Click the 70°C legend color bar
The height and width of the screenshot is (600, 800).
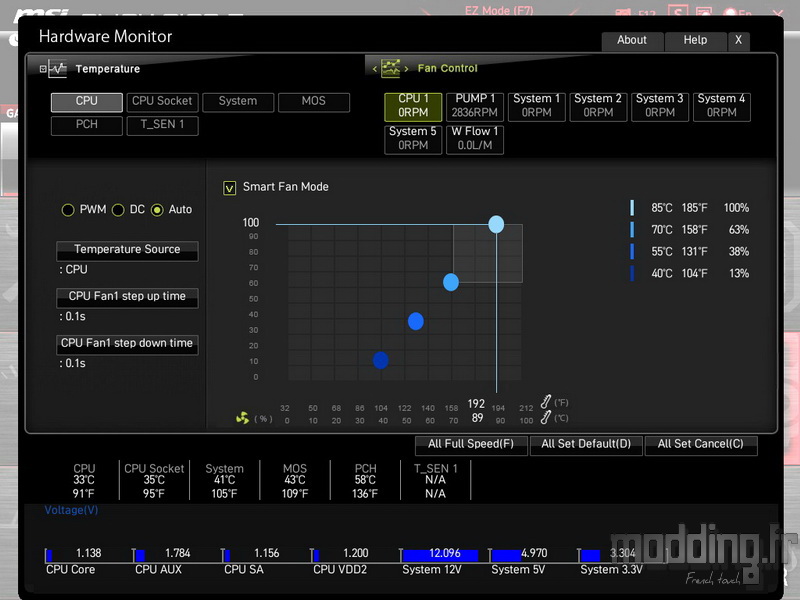click(632, 230)
